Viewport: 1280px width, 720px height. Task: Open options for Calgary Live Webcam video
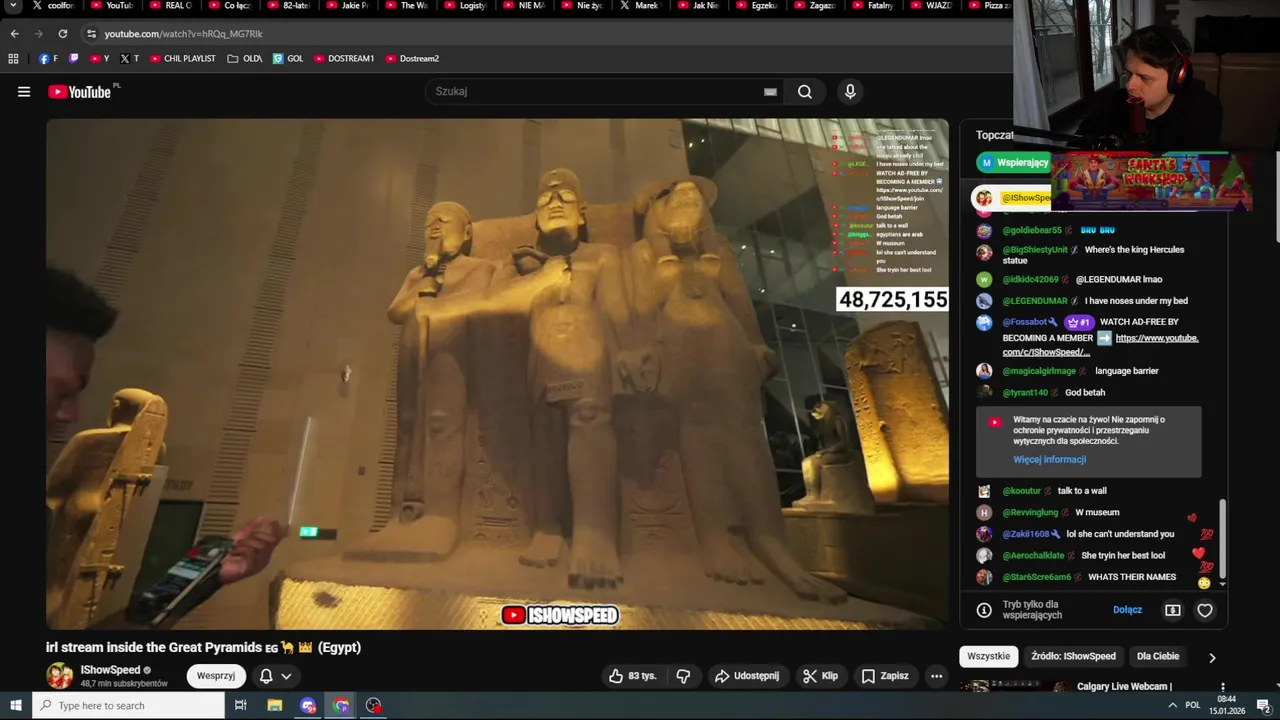tap(1222, 688)
